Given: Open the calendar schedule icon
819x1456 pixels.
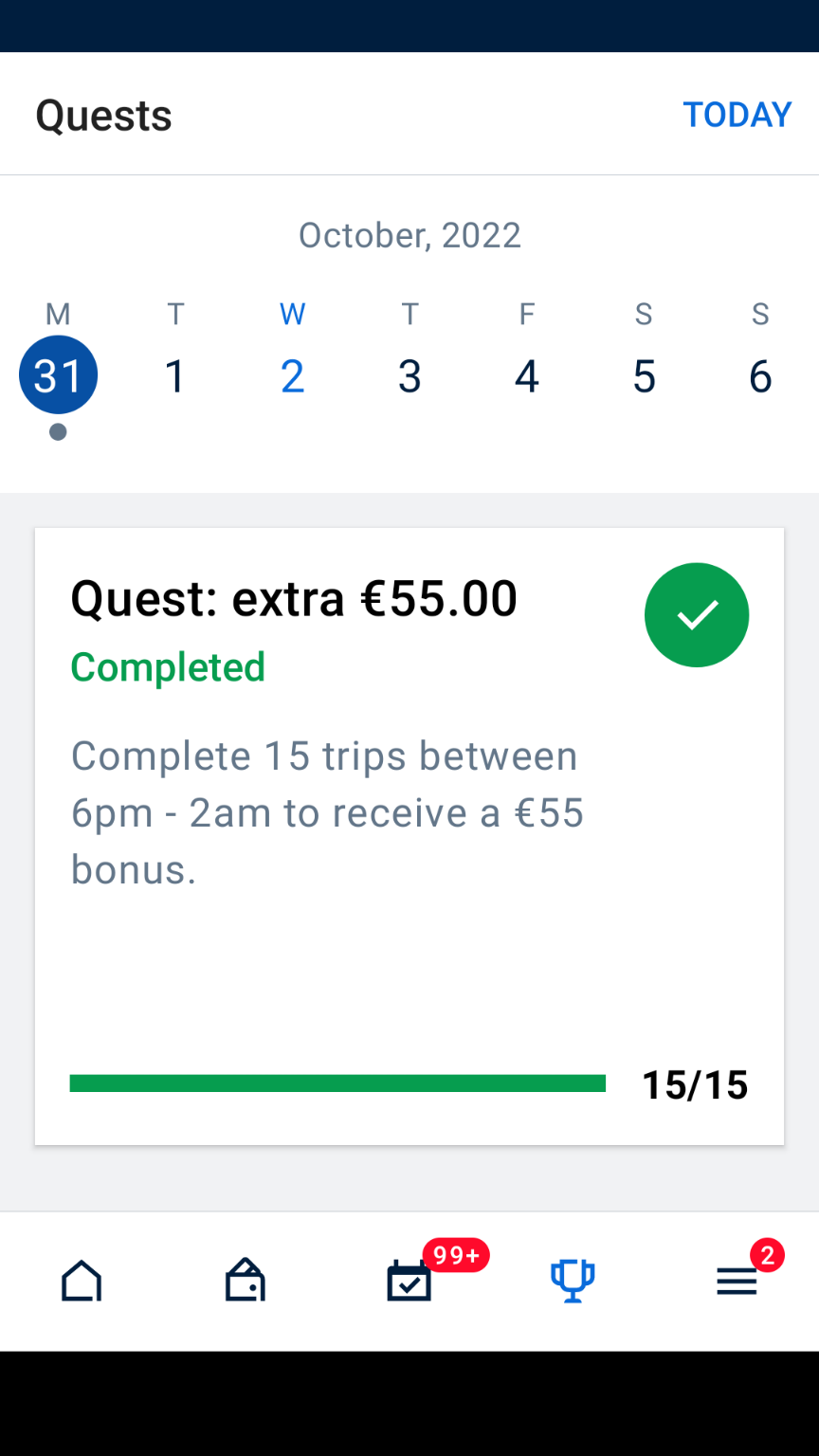Looking at the screenshot, I should point(409,1282).
